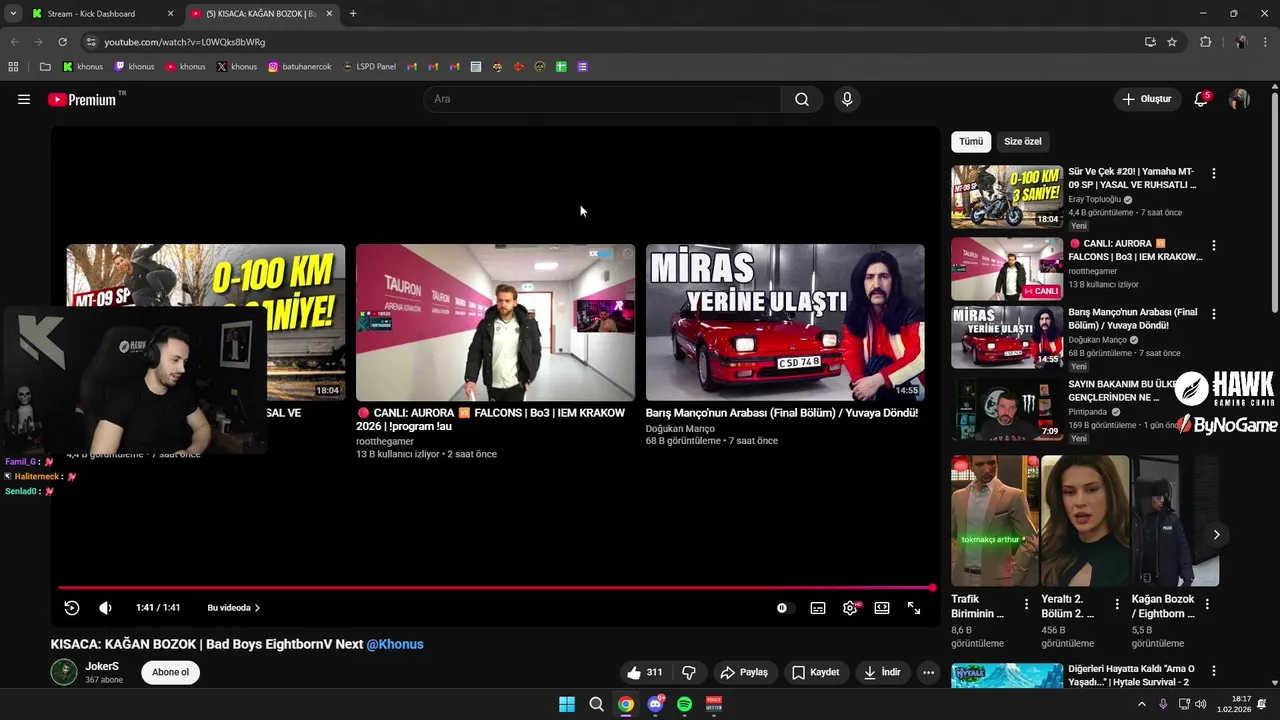1280x720 pixels.
Task: Open options for the Trafik Biriminin short
Action: [x=1026, y=604]
